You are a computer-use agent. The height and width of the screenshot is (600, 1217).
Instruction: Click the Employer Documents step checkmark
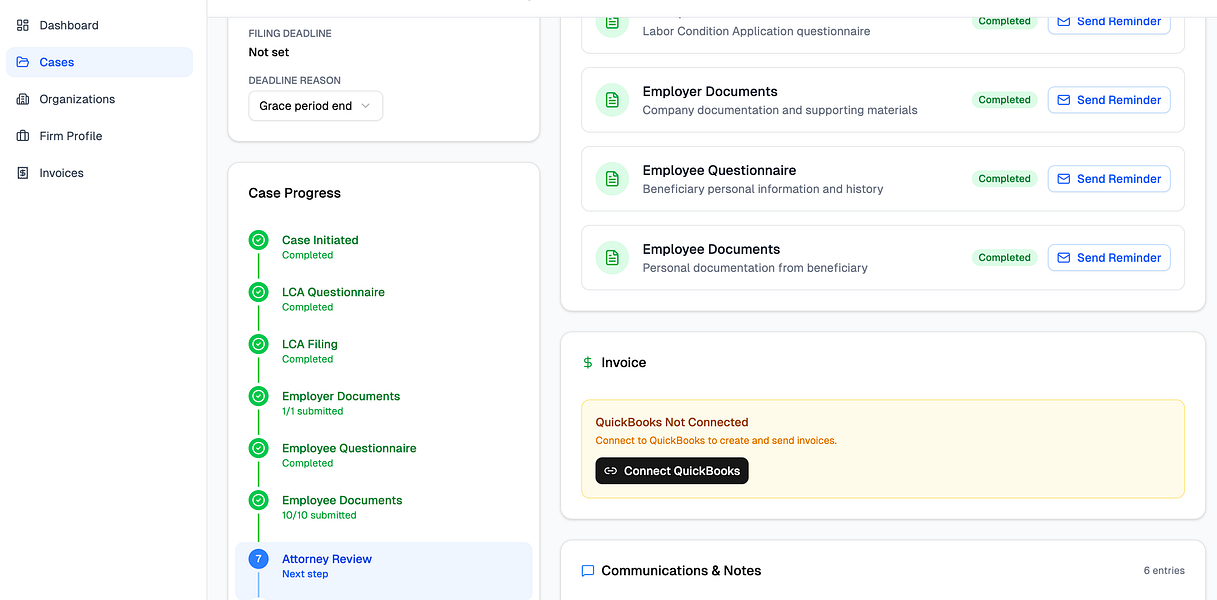click(x=258, y=396)
